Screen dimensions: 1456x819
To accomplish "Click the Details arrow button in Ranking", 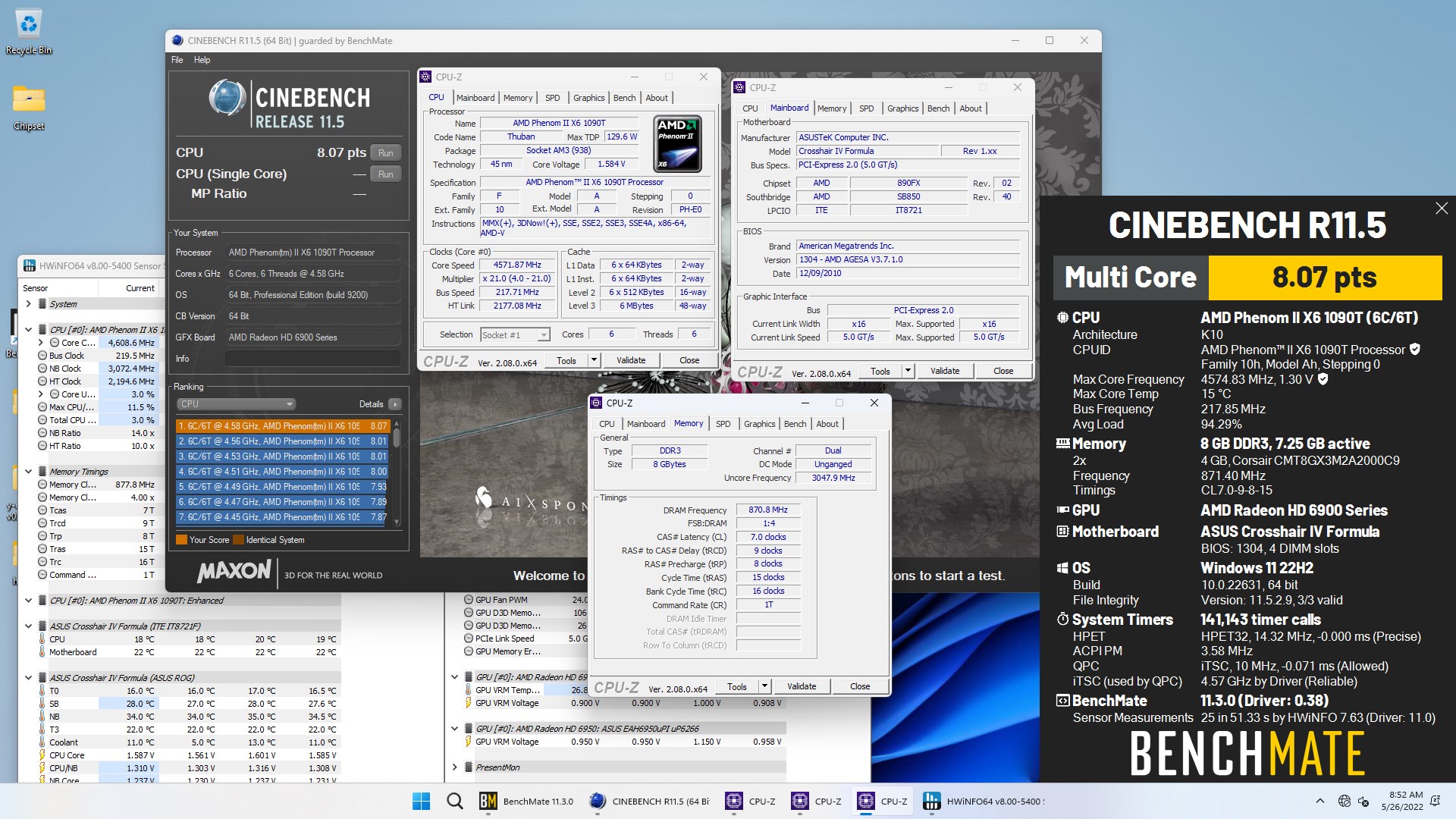I will coord(394,404).
